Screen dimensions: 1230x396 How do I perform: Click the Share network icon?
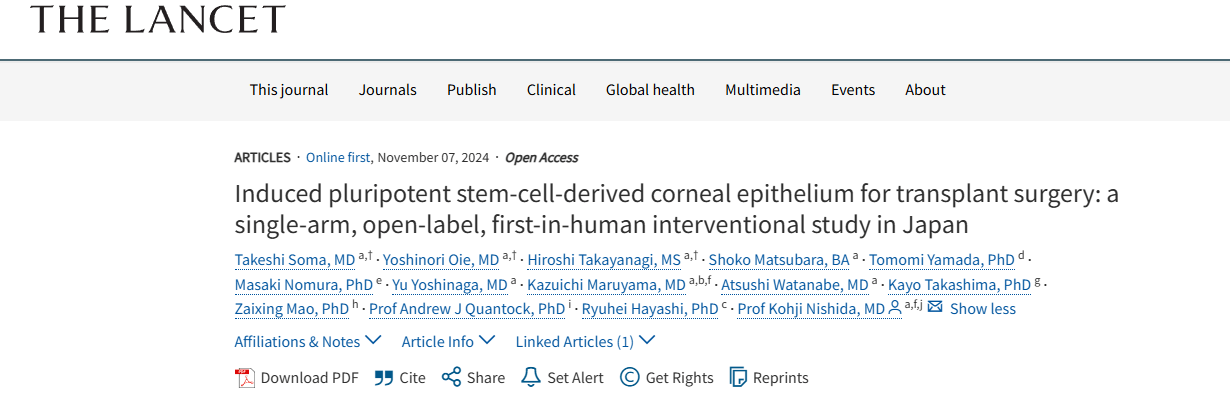pyautogui.click(x=451, y=377)
